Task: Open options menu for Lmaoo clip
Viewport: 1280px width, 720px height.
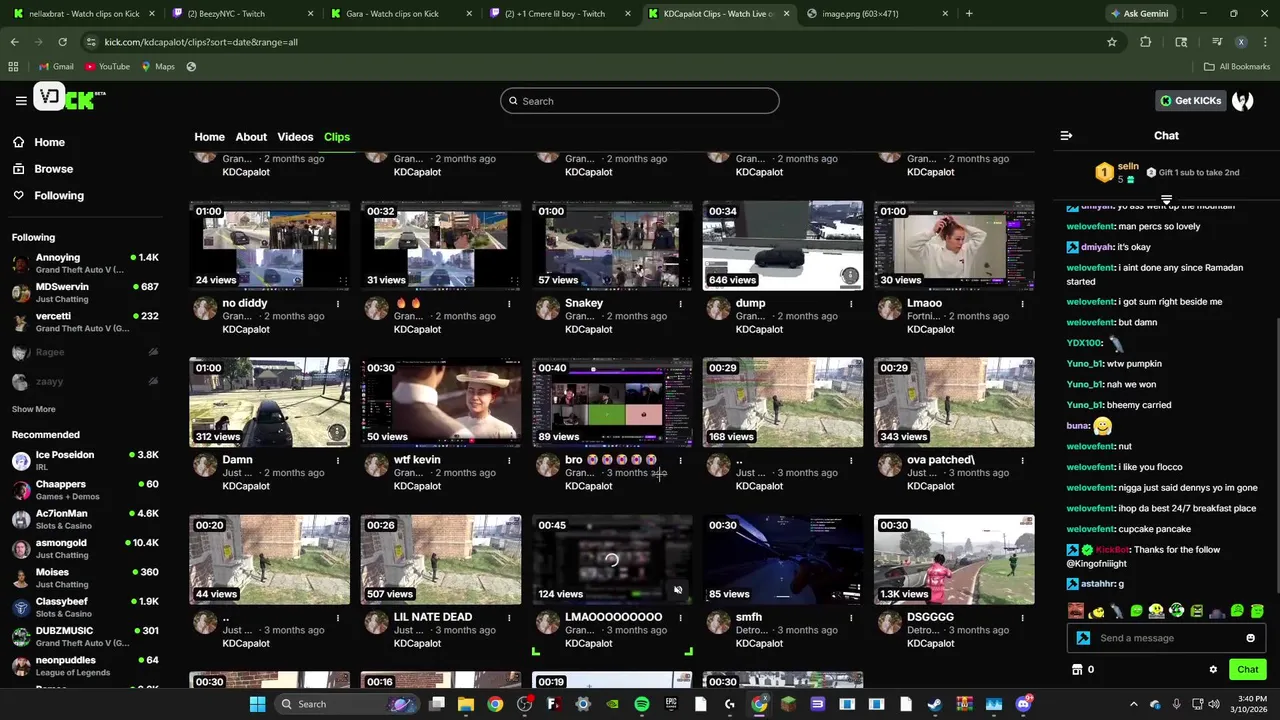Action: [1023, 303]
